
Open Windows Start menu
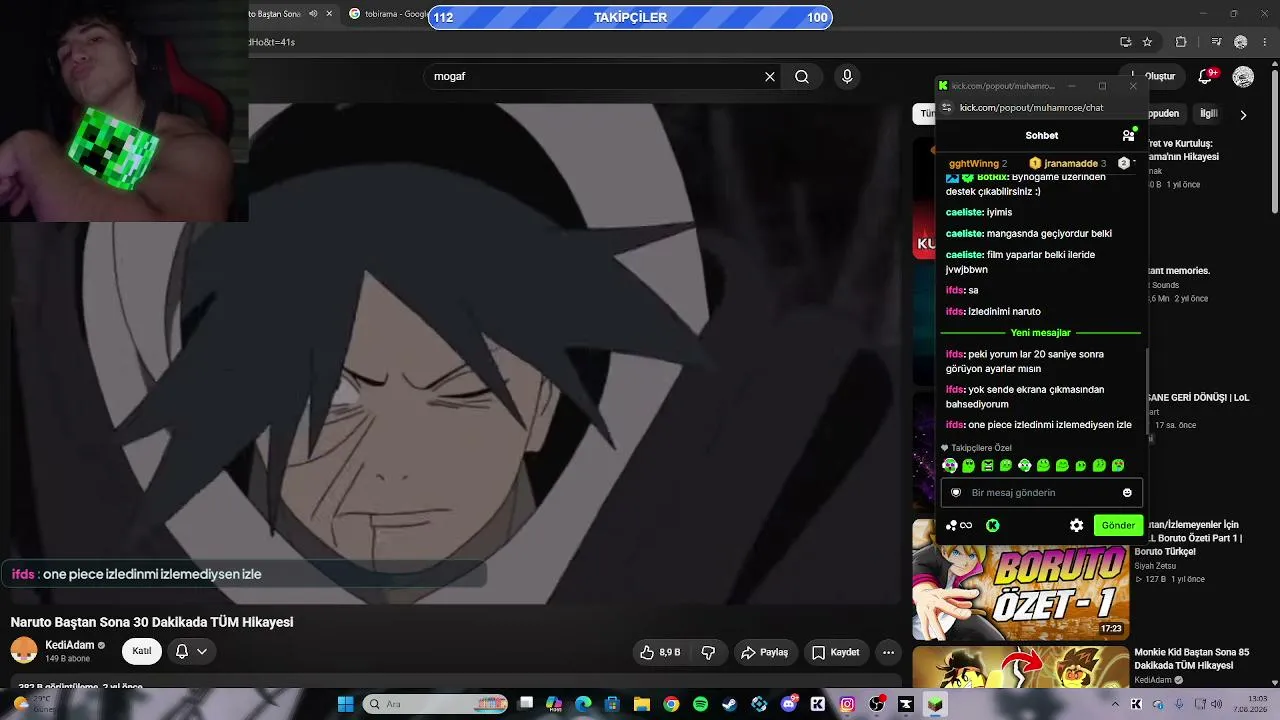click(x=345, y=704)
